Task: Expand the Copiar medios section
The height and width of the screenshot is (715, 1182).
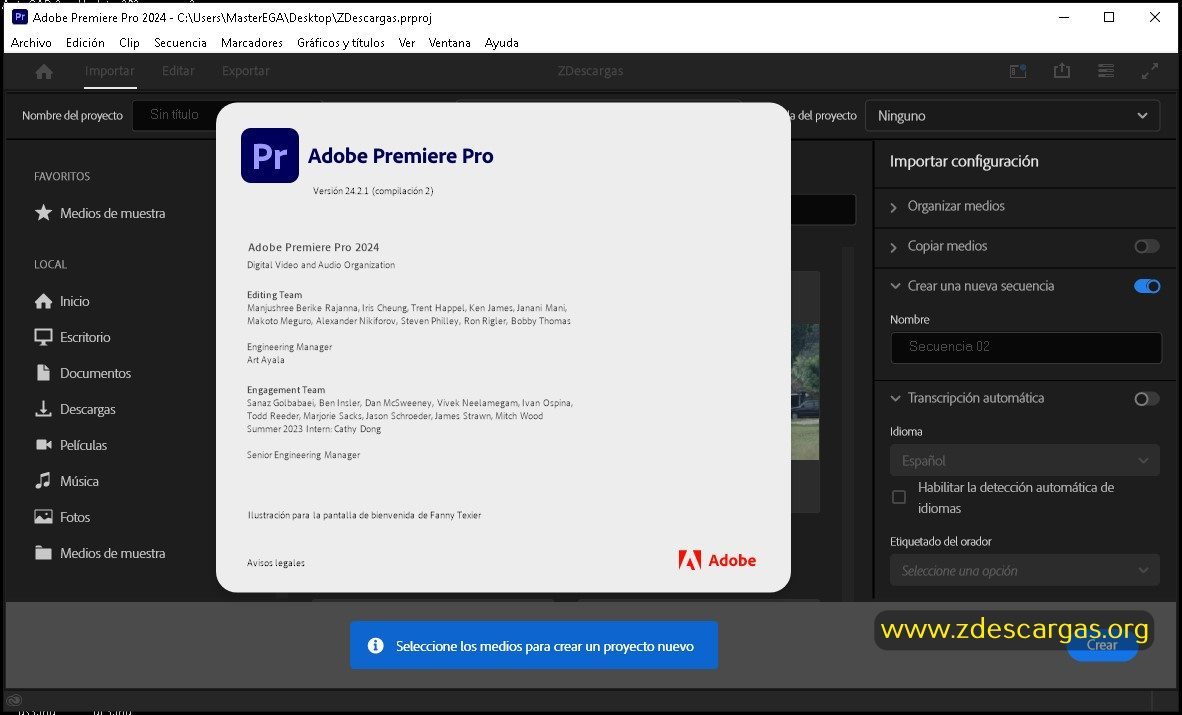Action: [893, 247]
